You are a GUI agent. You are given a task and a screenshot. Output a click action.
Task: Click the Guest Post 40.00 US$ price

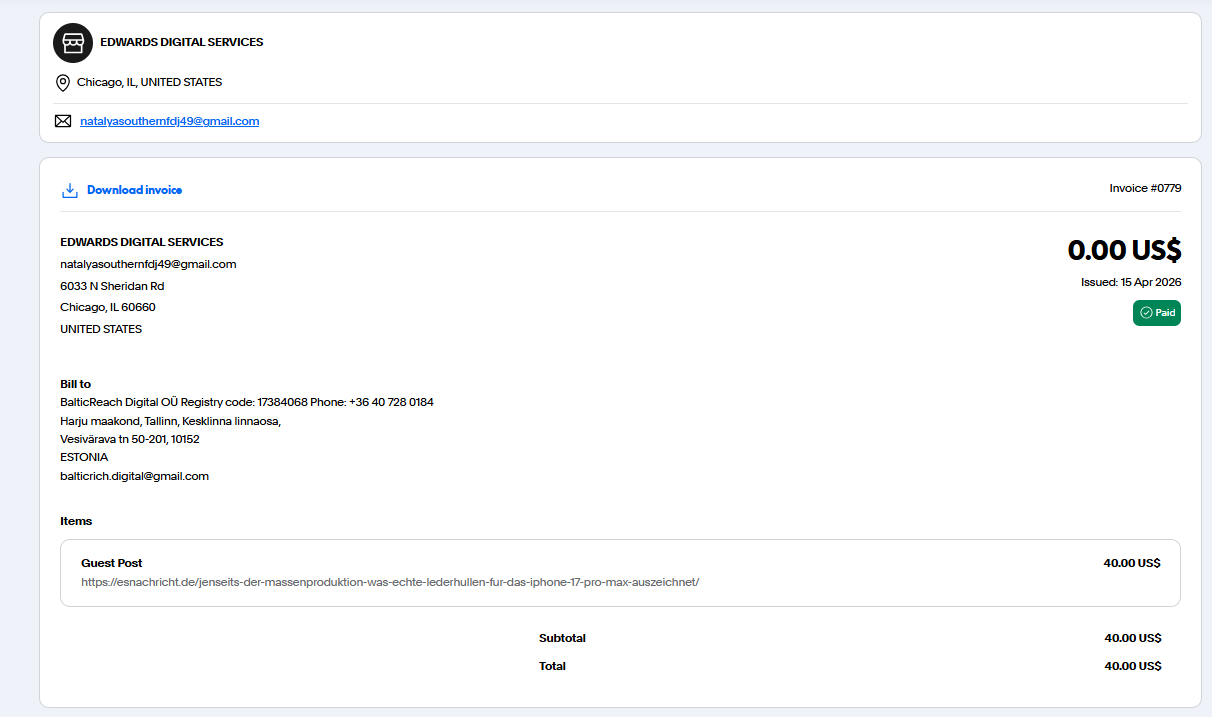point(1132,563)
